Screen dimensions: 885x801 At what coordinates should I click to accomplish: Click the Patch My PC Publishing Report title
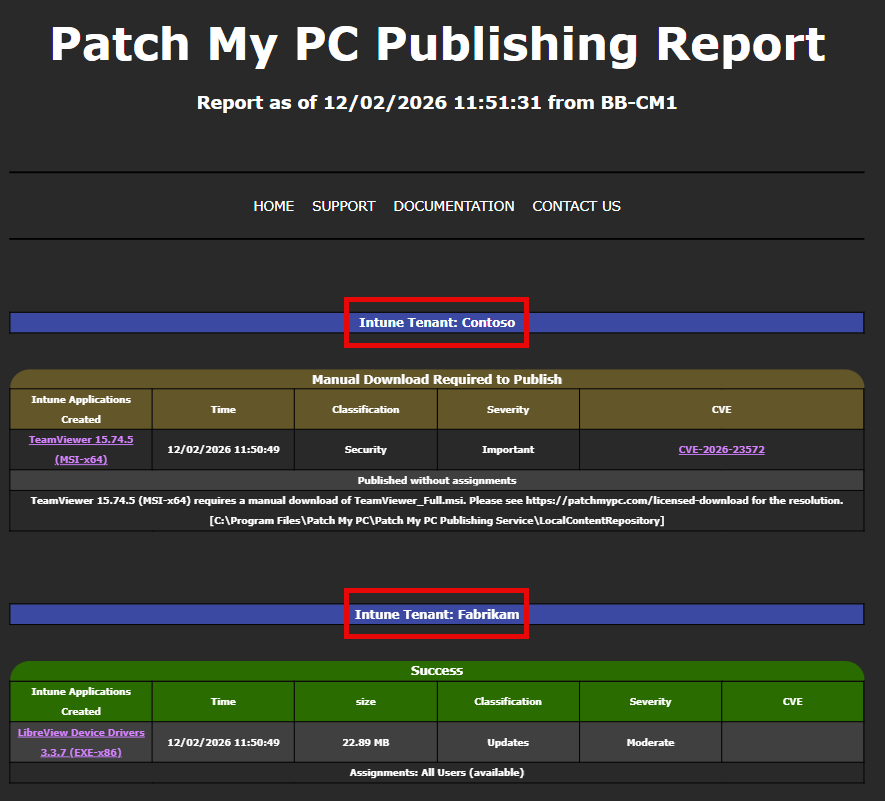437,45
